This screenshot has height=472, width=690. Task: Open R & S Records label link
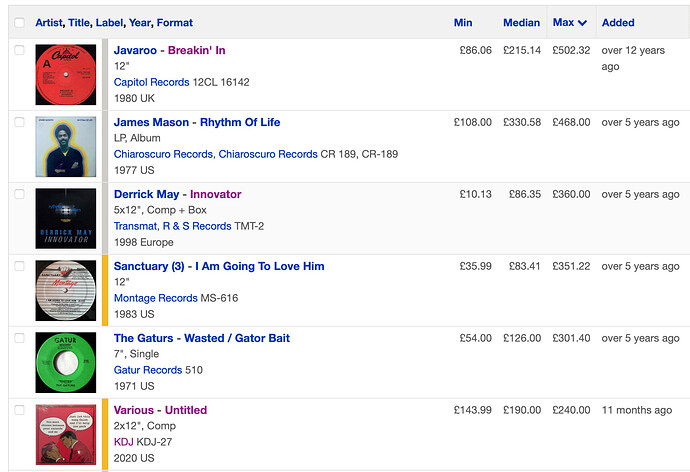pos(197,226)
